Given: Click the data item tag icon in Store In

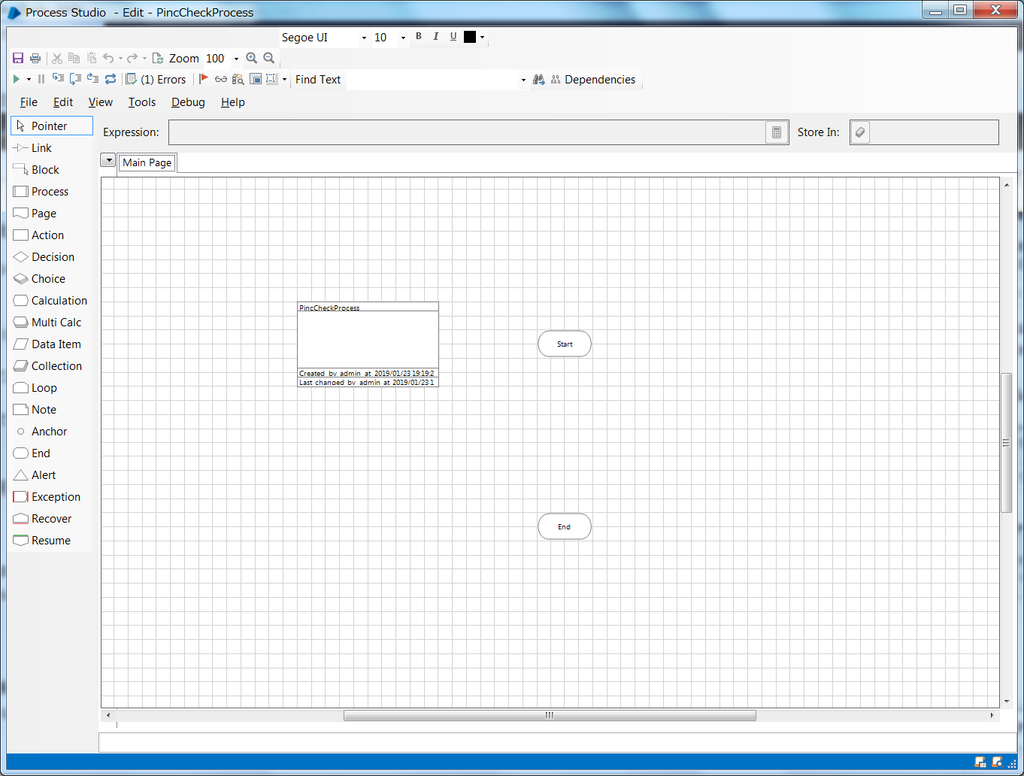Looking at the screenshot, I should (860, 132).
